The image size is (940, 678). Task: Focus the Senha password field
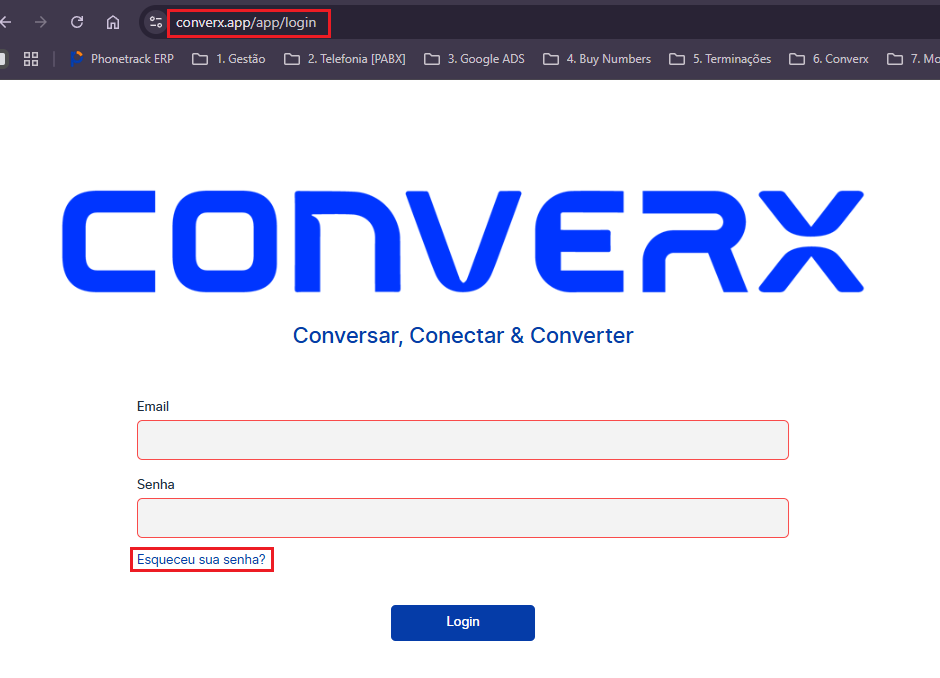coord(462,518)
